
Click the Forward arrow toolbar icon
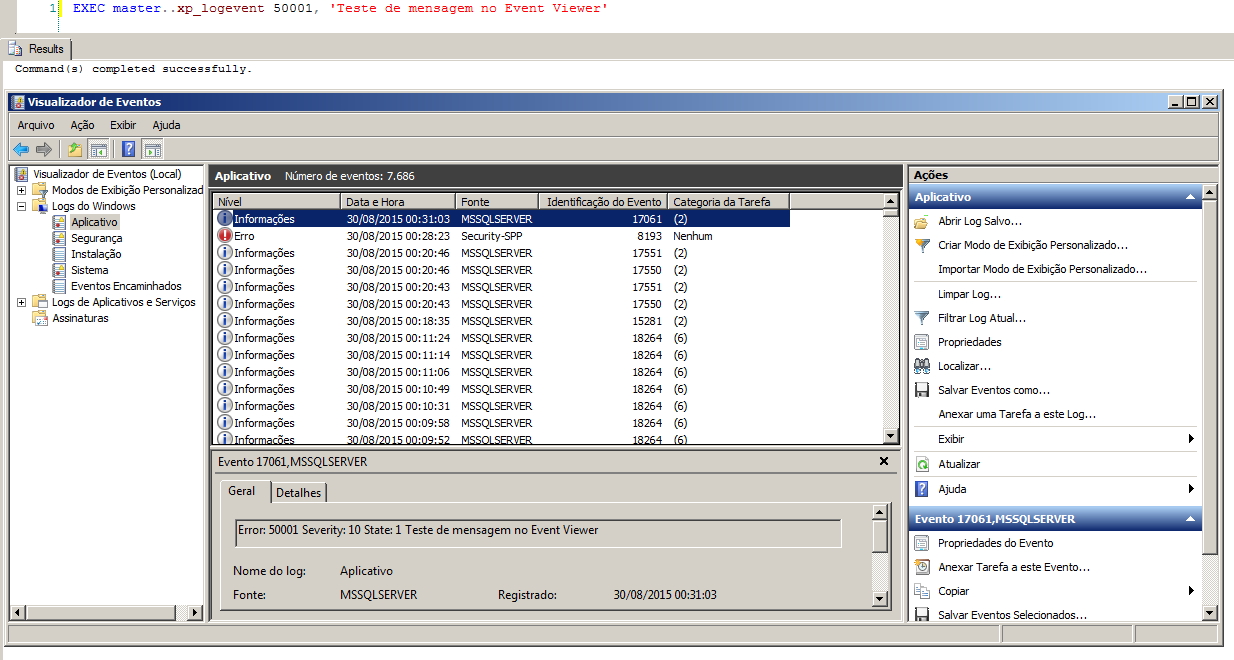[44, 149]
